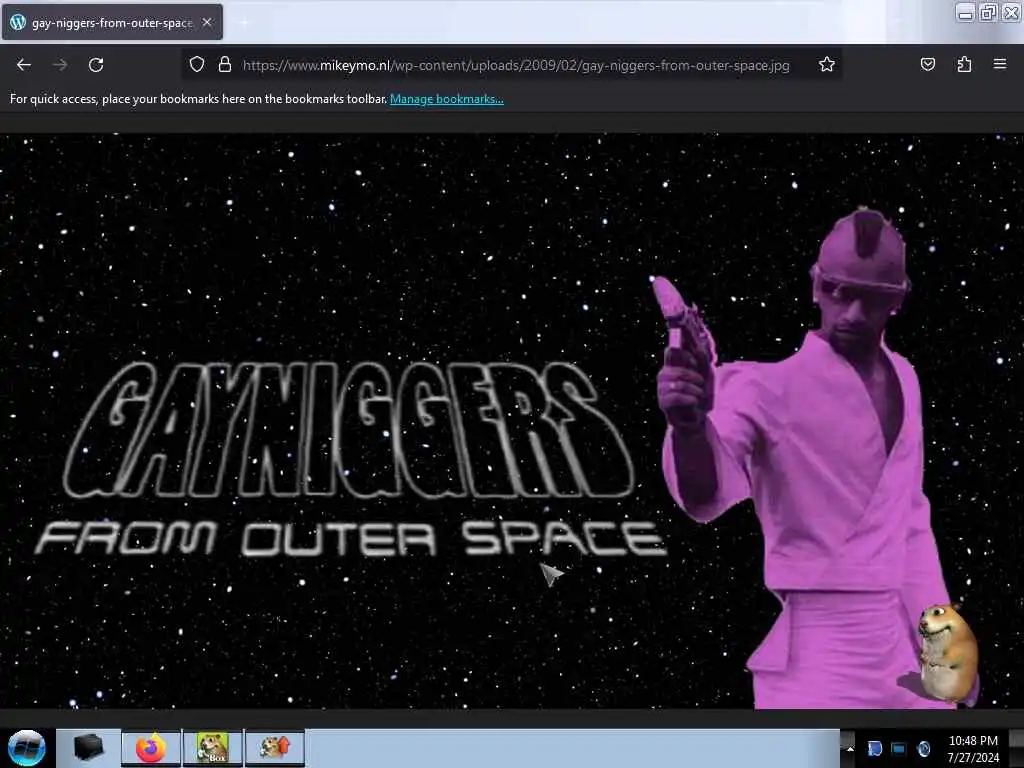1024x768 pixels.
Task: Open the Save to Pocket button
Action: pos(927,64)
